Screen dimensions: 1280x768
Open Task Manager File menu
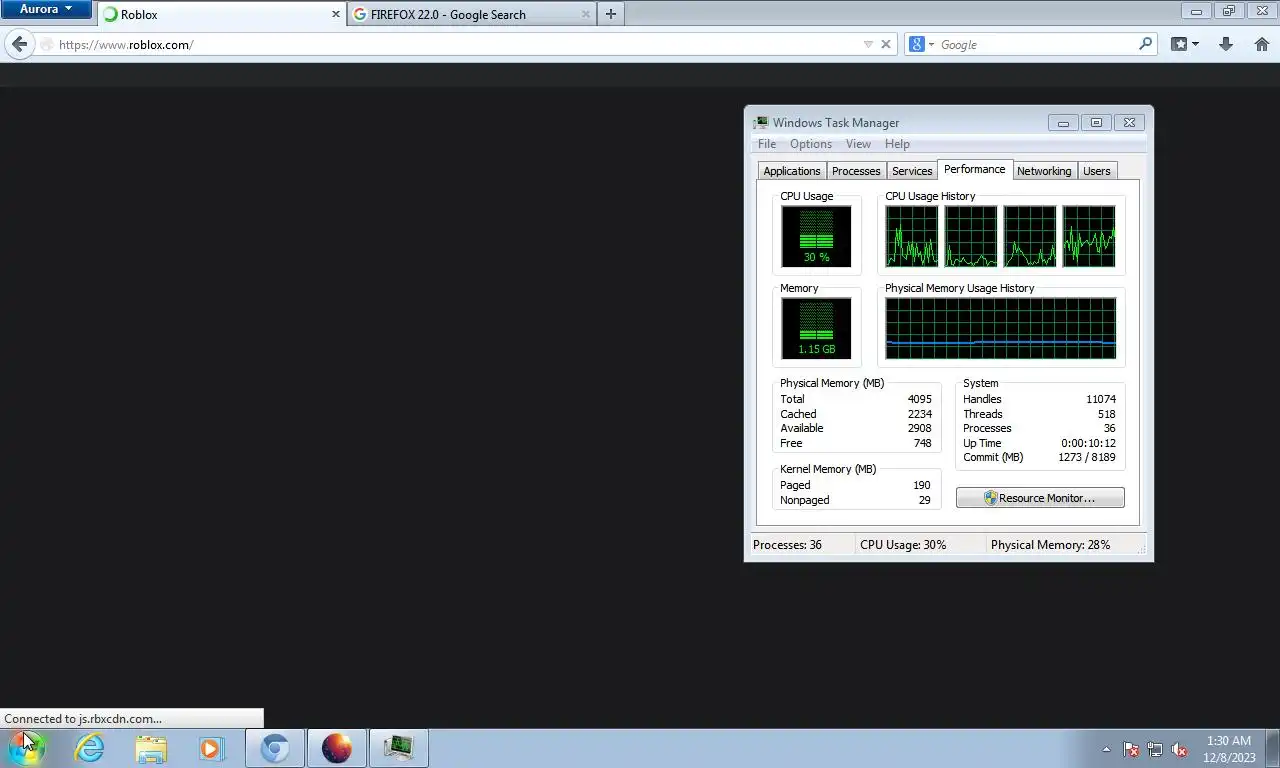pos(767,144)
